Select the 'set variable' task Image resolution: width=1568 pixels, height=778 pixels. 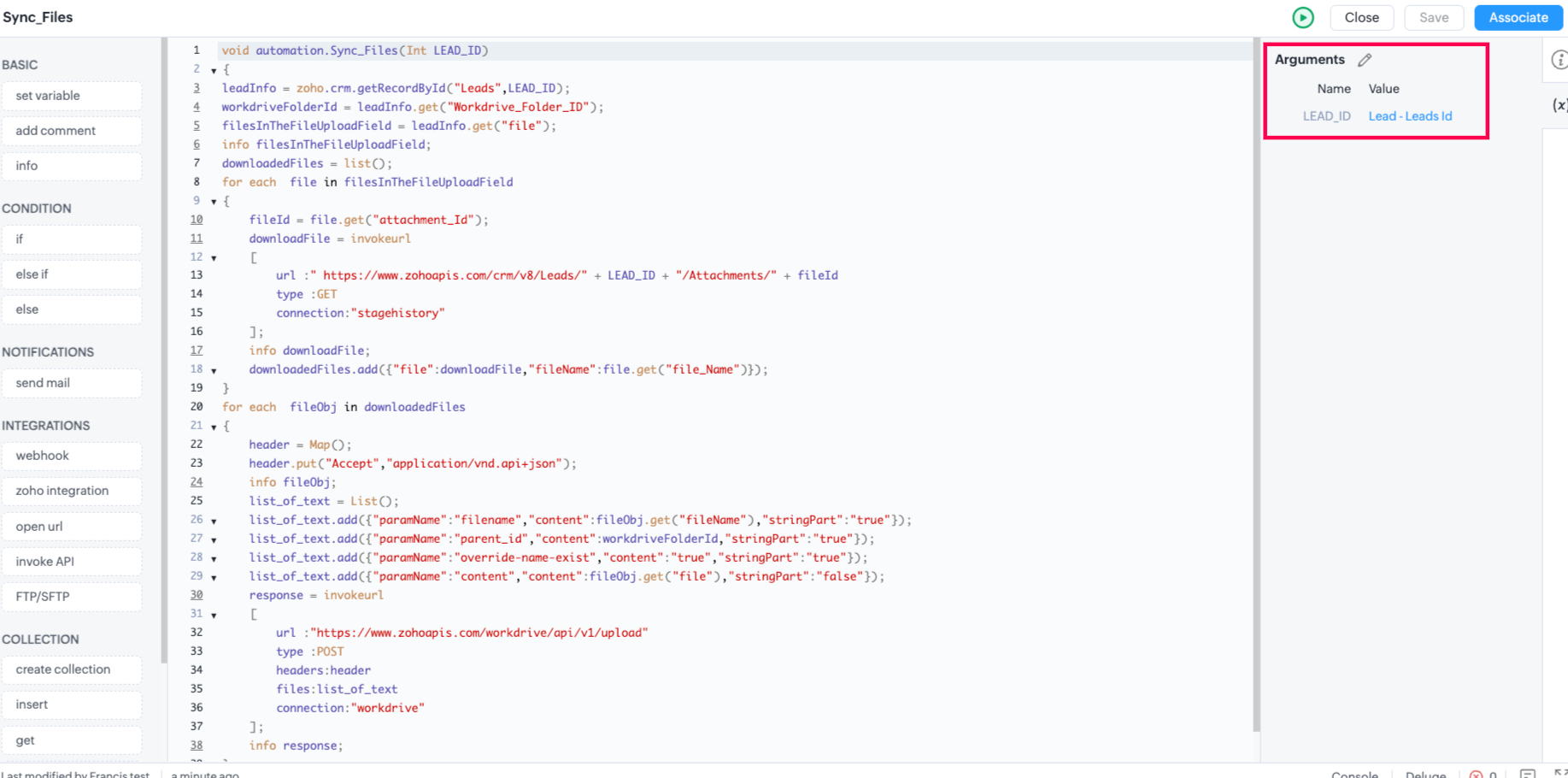click(72, 96)
